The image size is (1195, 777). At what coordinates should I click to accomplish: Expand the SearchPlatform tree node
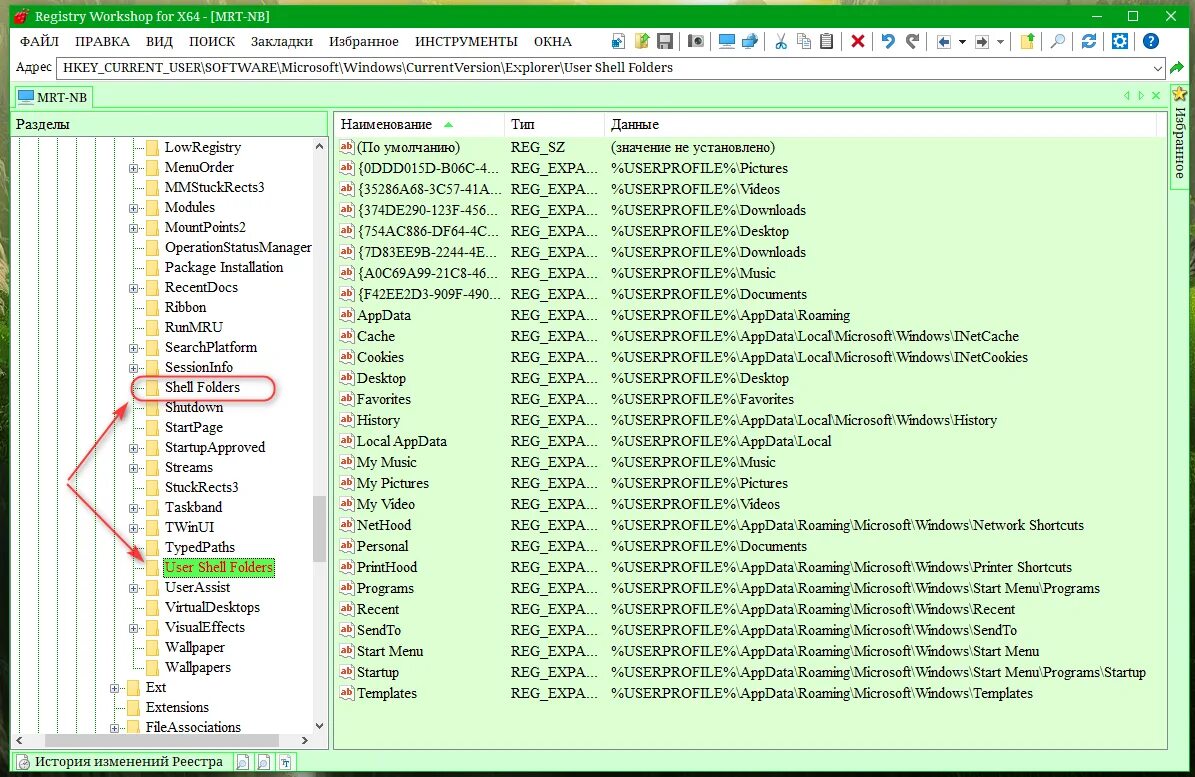pyautogui.click(x=133, y=347)
